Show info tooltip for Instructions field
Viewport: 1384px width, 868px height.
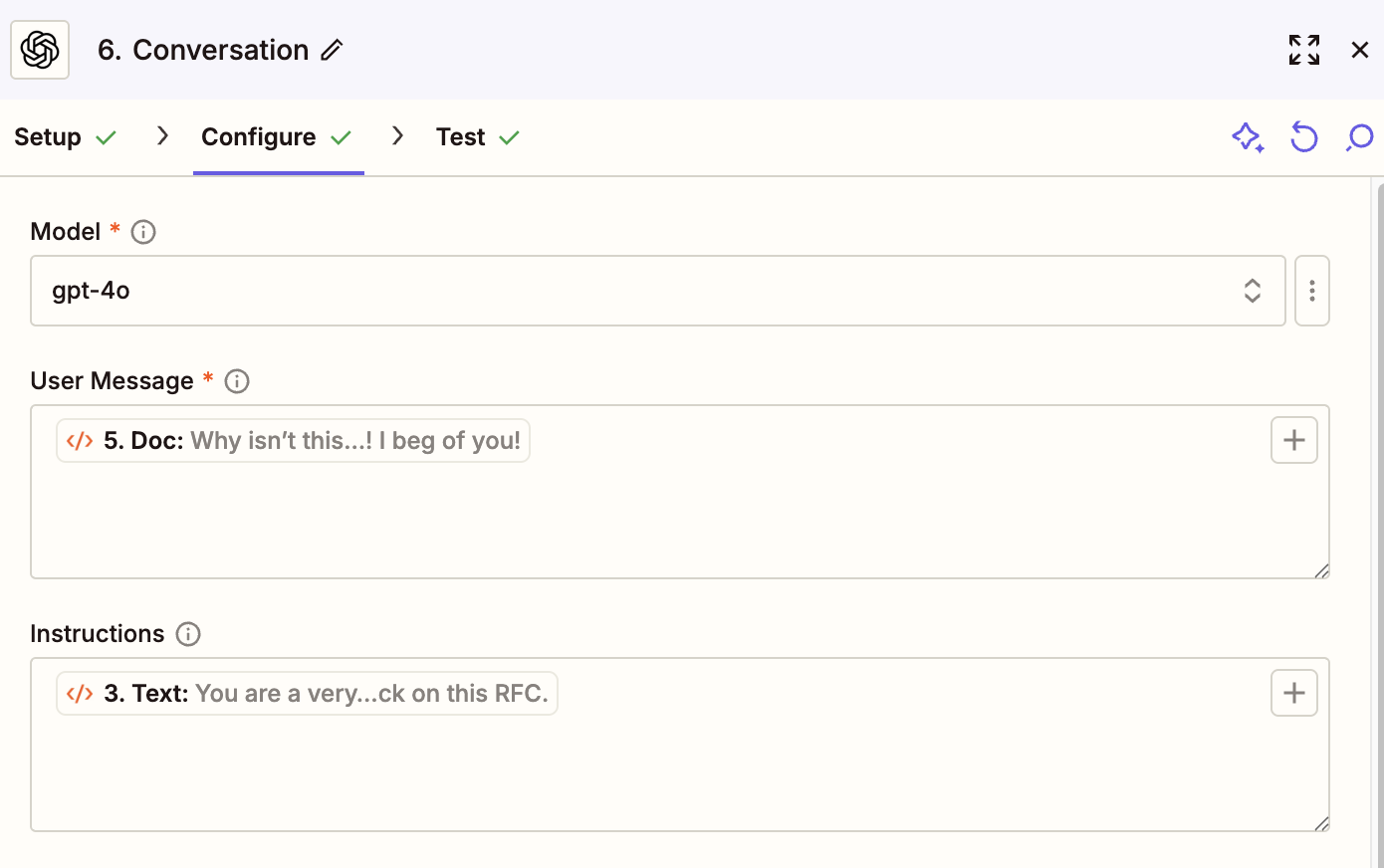tap(188, 634)
